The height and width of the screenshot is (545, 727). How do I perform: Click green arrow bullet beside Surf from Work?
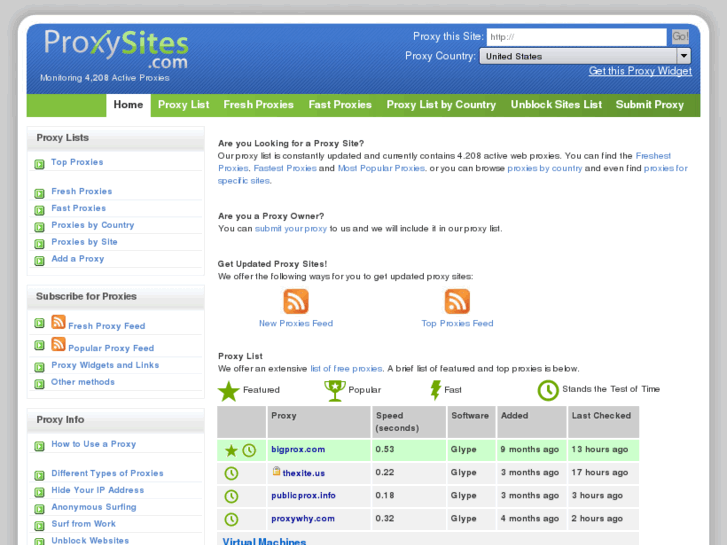coord(39,526)
